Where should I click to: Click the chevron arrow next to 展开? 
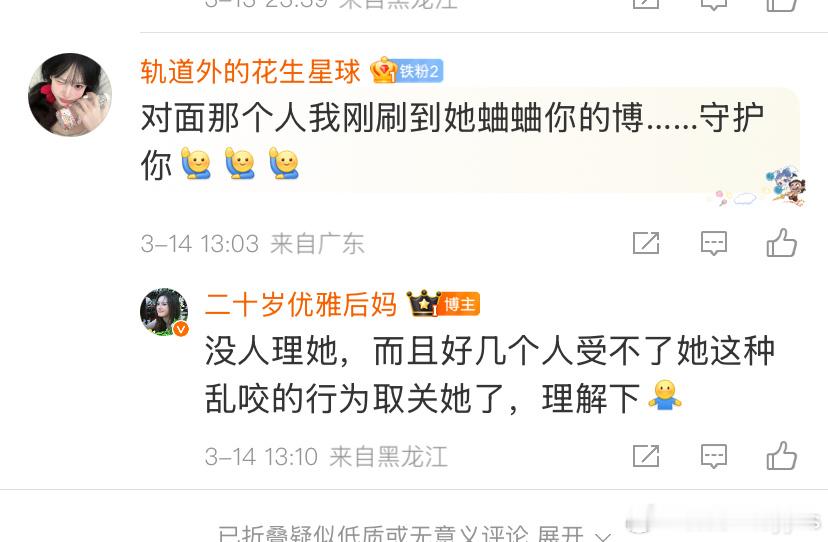pos(602,536)
